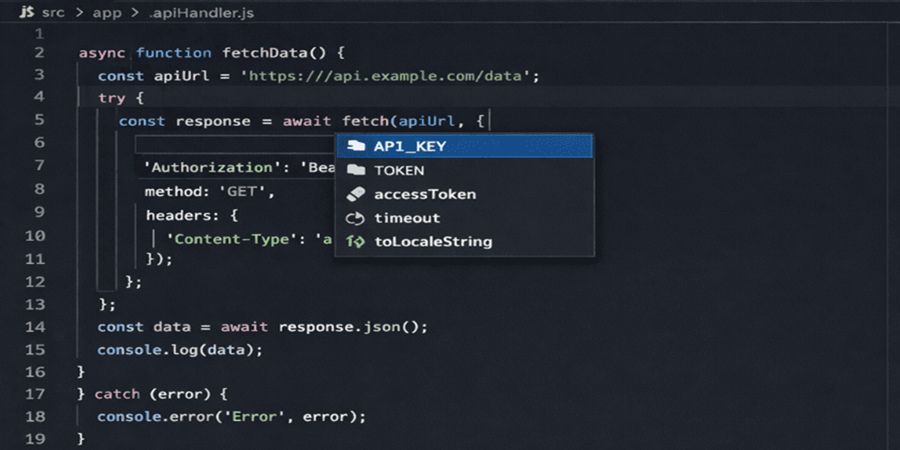This screenshot has width=900, height=450.
Task: Pick accessToken from the suggestions
Action: tap(424, 194)
